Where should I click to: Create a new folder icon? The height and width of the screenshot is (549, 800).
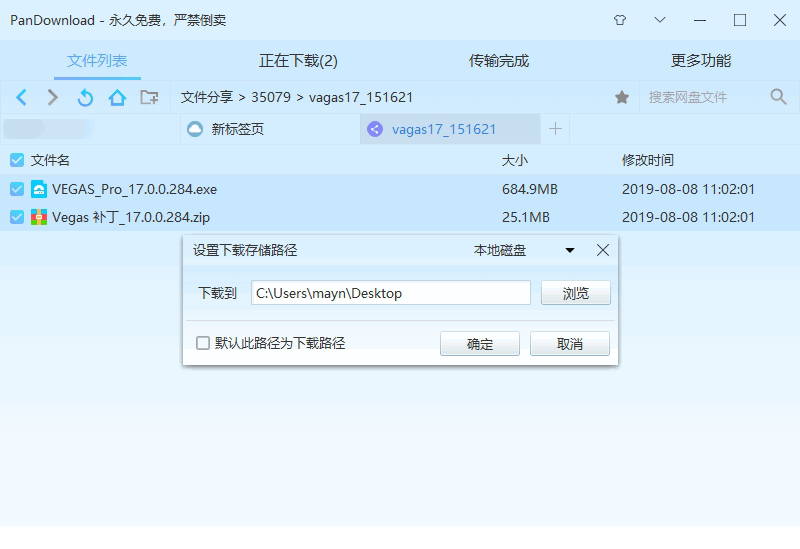pos(149,97)
